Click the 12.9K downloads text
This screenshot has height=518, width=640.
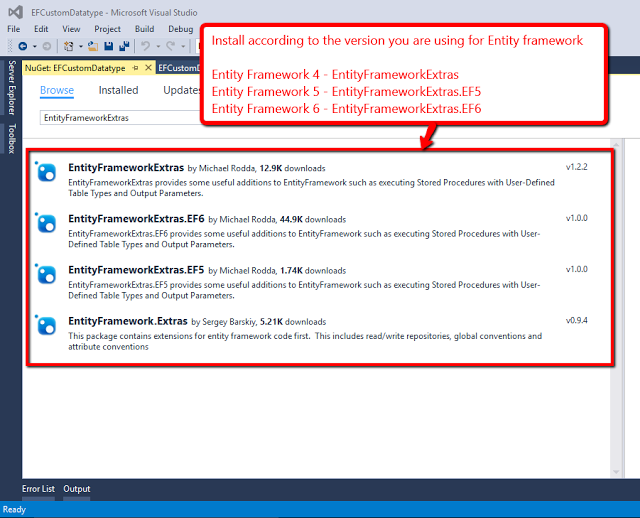(x=292, y=168)
